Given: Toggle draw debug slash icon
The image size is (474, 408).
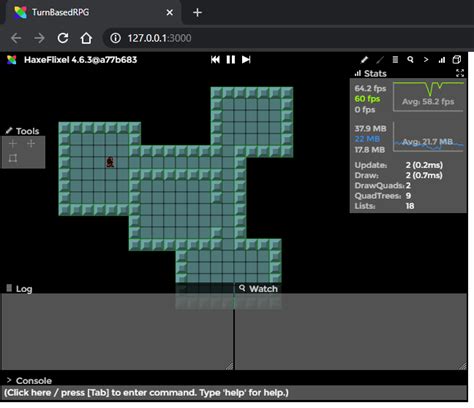Looking at the screenshot, I should click(380, 60).
